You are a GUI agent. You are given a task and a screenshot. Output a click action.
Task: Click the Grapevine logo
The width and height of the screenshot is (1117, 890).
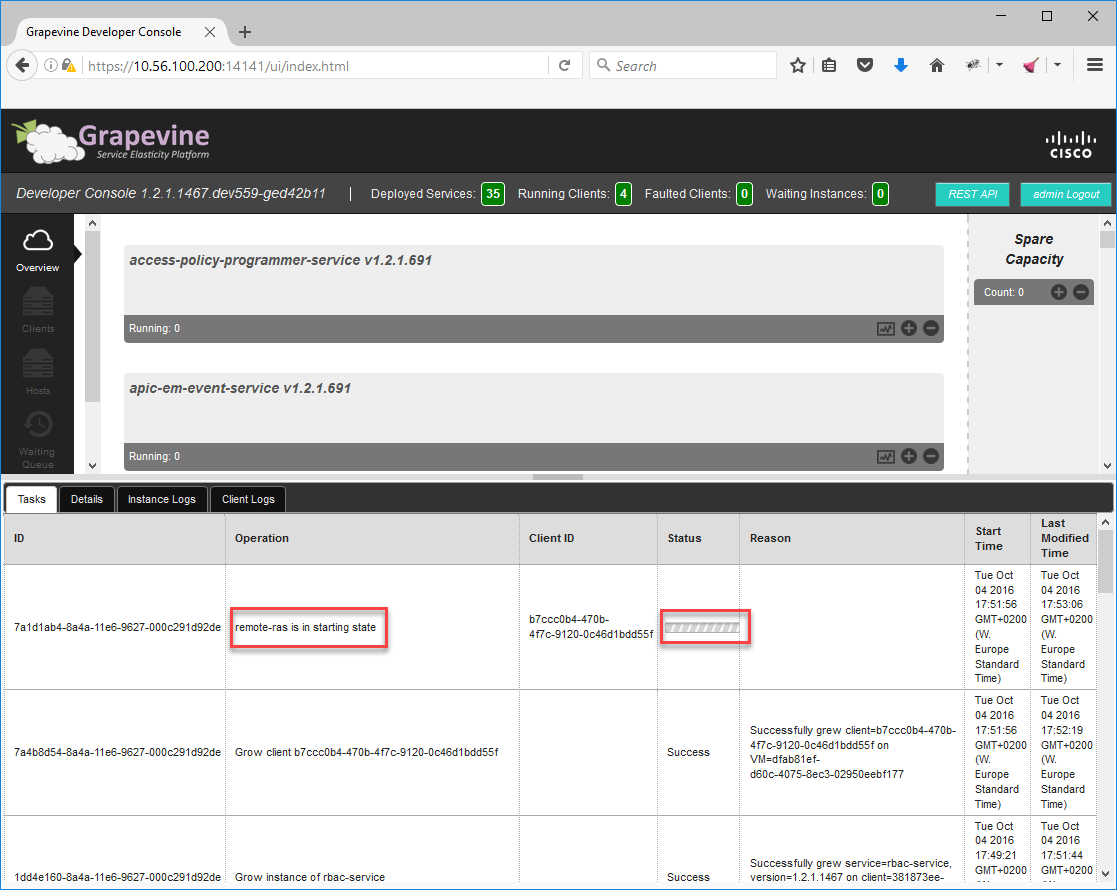pos(110,140)
